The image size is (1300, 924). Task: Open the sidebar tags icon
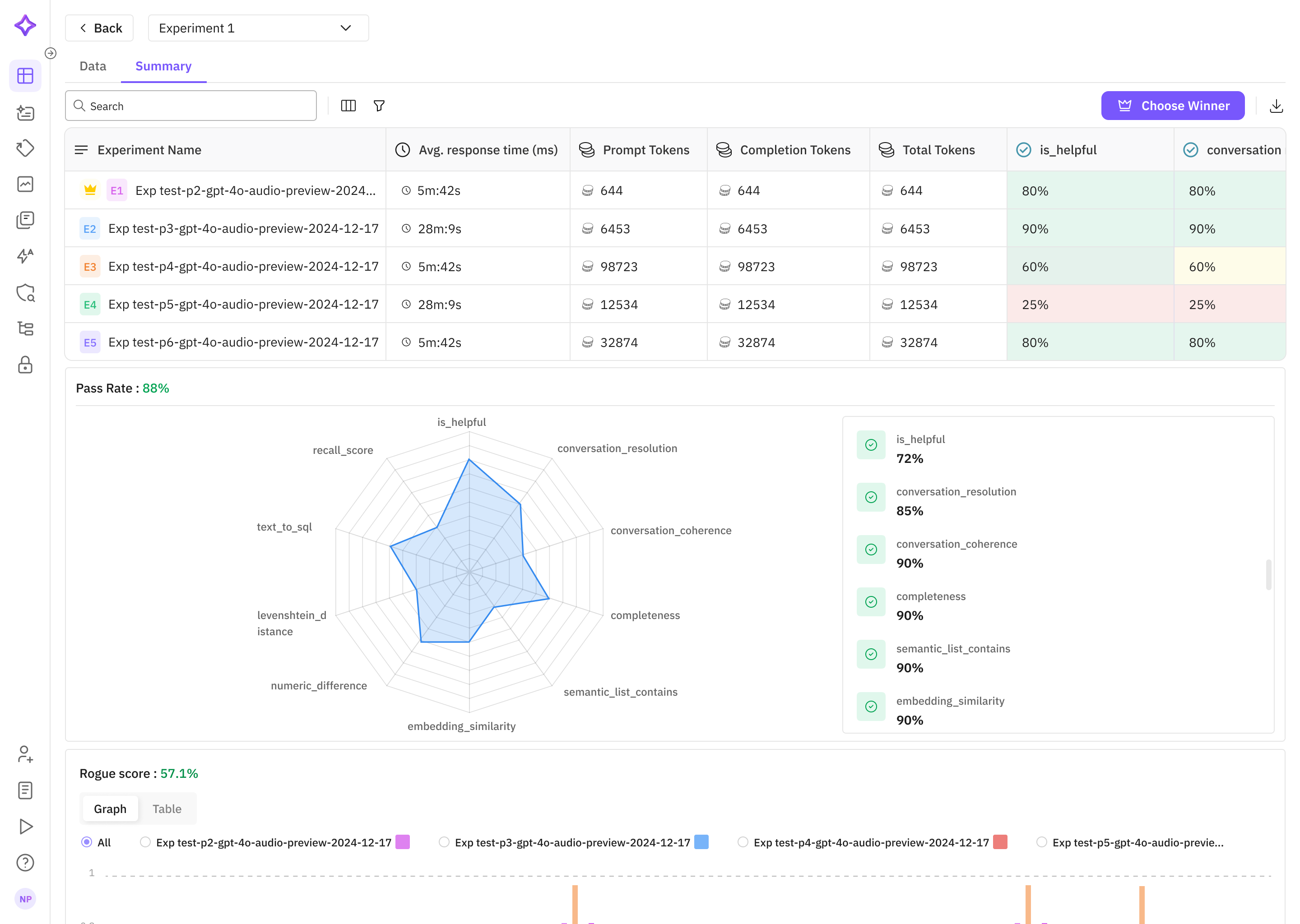[25, 148]
